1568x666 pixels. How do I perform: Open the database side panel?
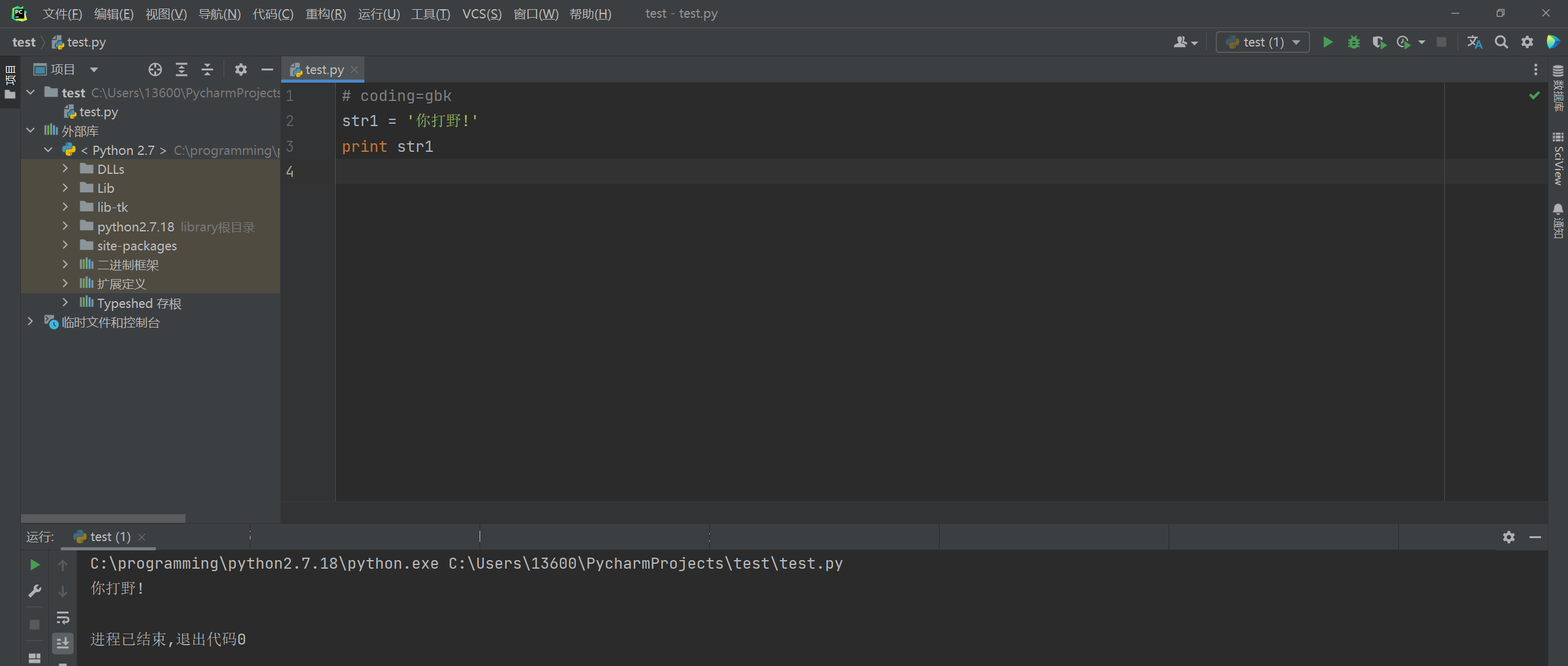1558,88
